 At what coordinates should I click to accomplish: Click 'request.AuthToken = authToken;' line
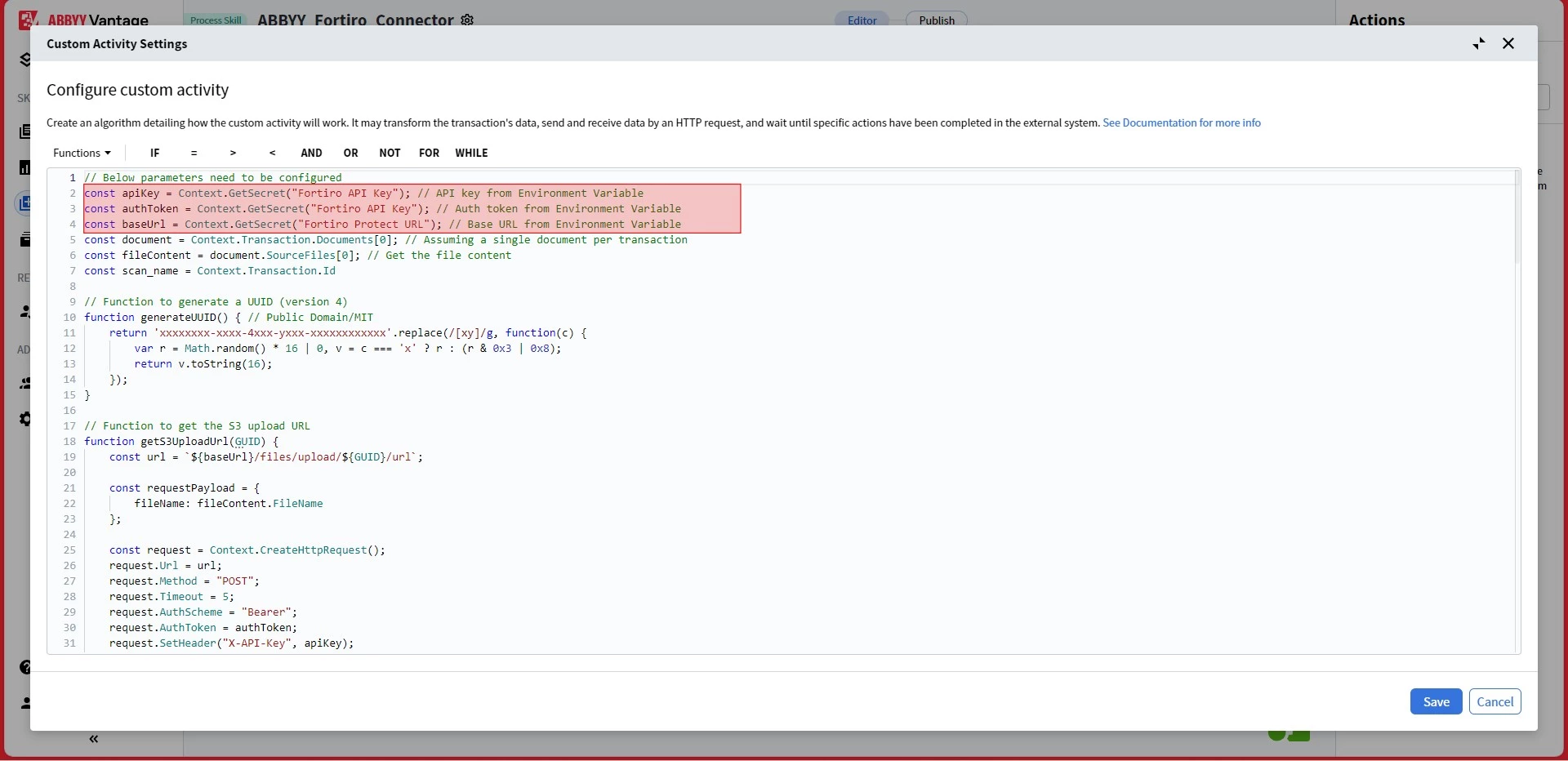click(x=203, y=627)
